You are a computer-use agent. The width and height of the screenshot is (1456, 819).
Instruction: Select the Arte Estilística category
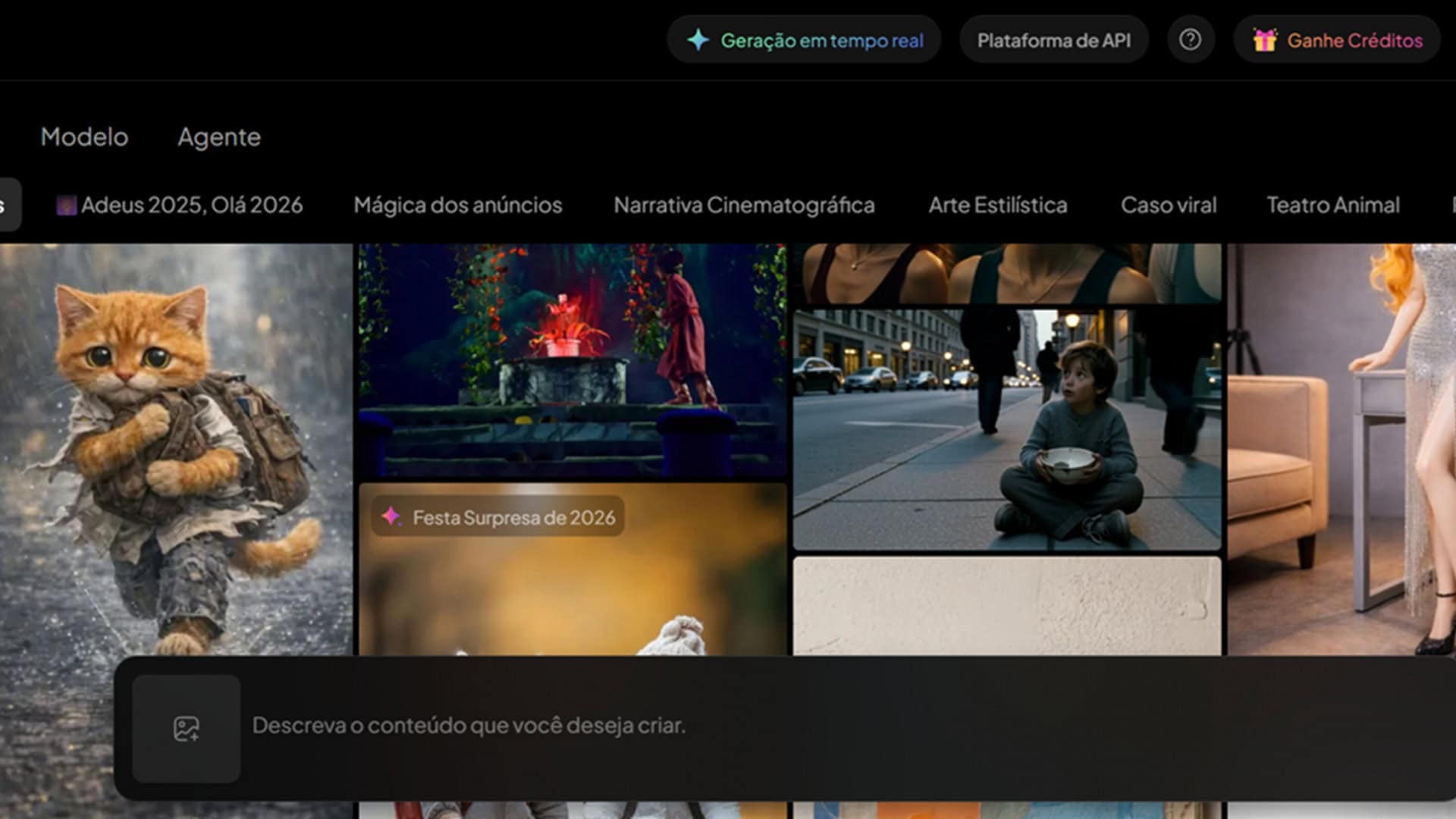[997, 206]
